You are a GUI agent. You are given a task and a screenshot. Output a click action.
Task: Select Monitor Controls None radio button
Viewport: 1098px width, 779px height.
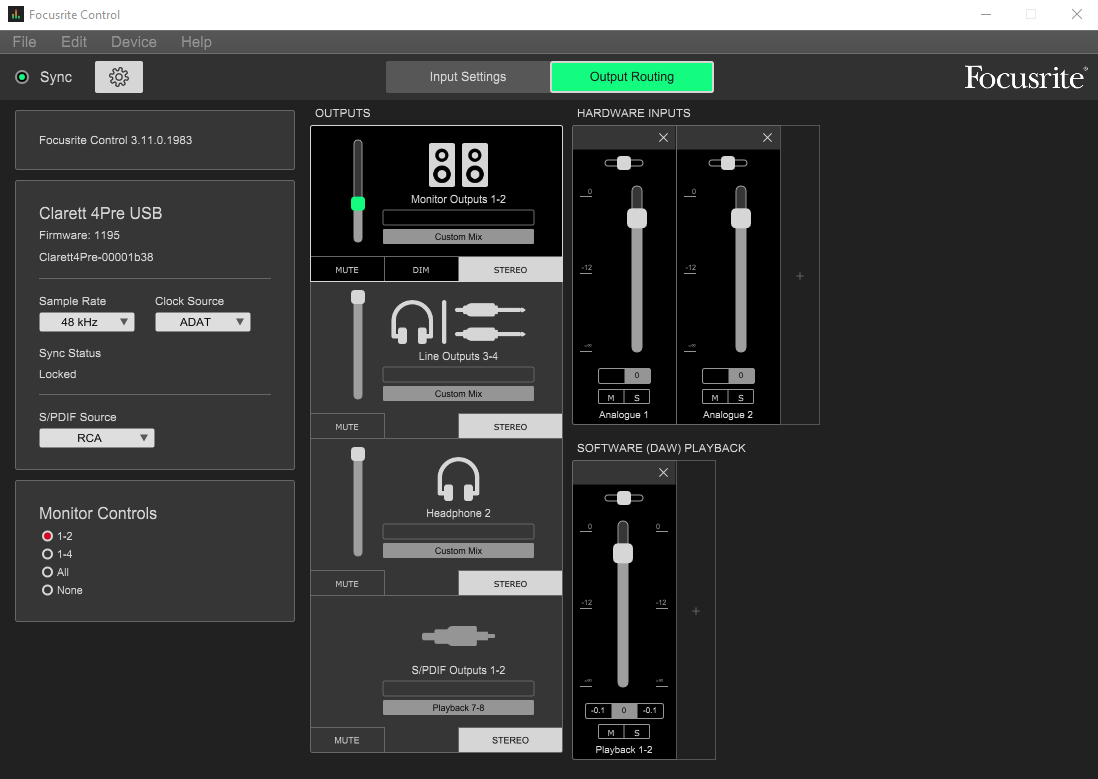(x=48, y=591)
